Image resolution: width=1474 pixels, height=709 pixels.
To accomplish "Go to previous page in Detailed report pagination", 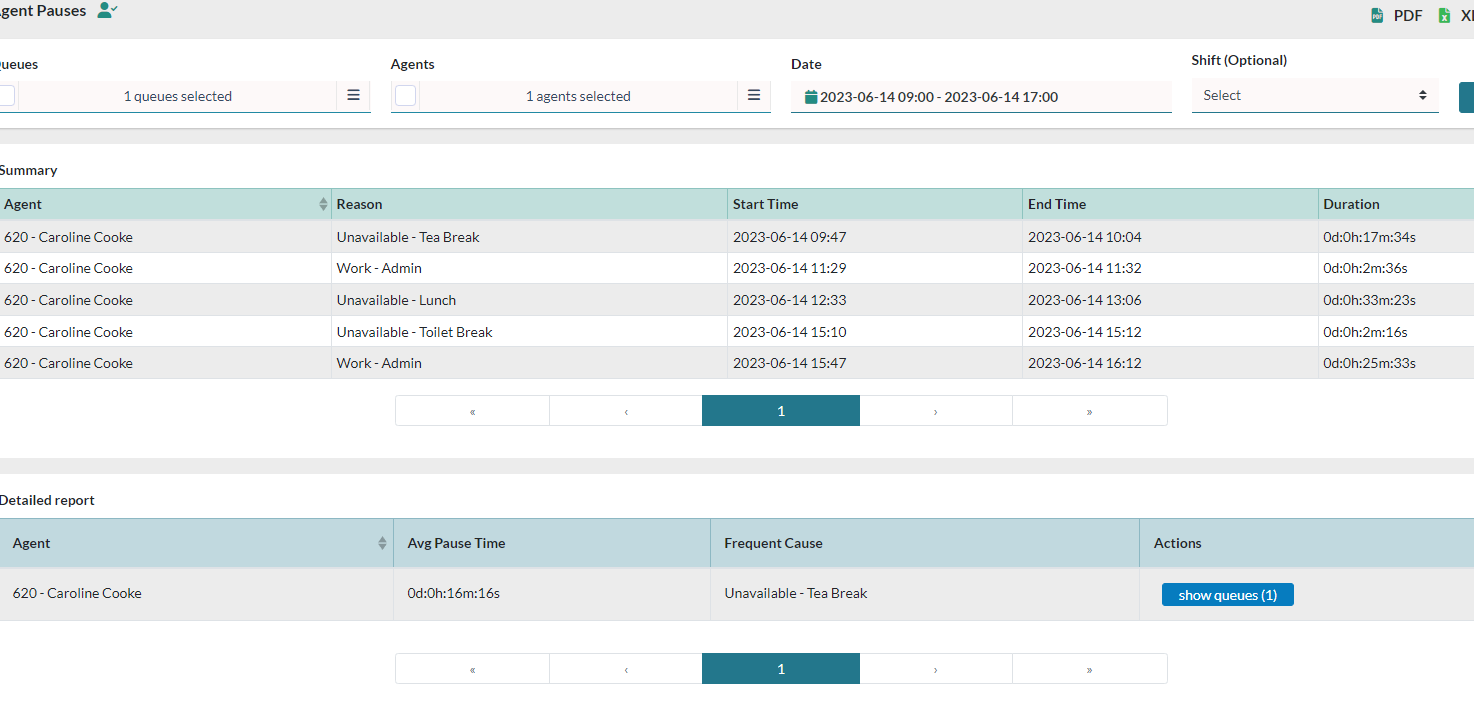I will [x=626, y=669].
